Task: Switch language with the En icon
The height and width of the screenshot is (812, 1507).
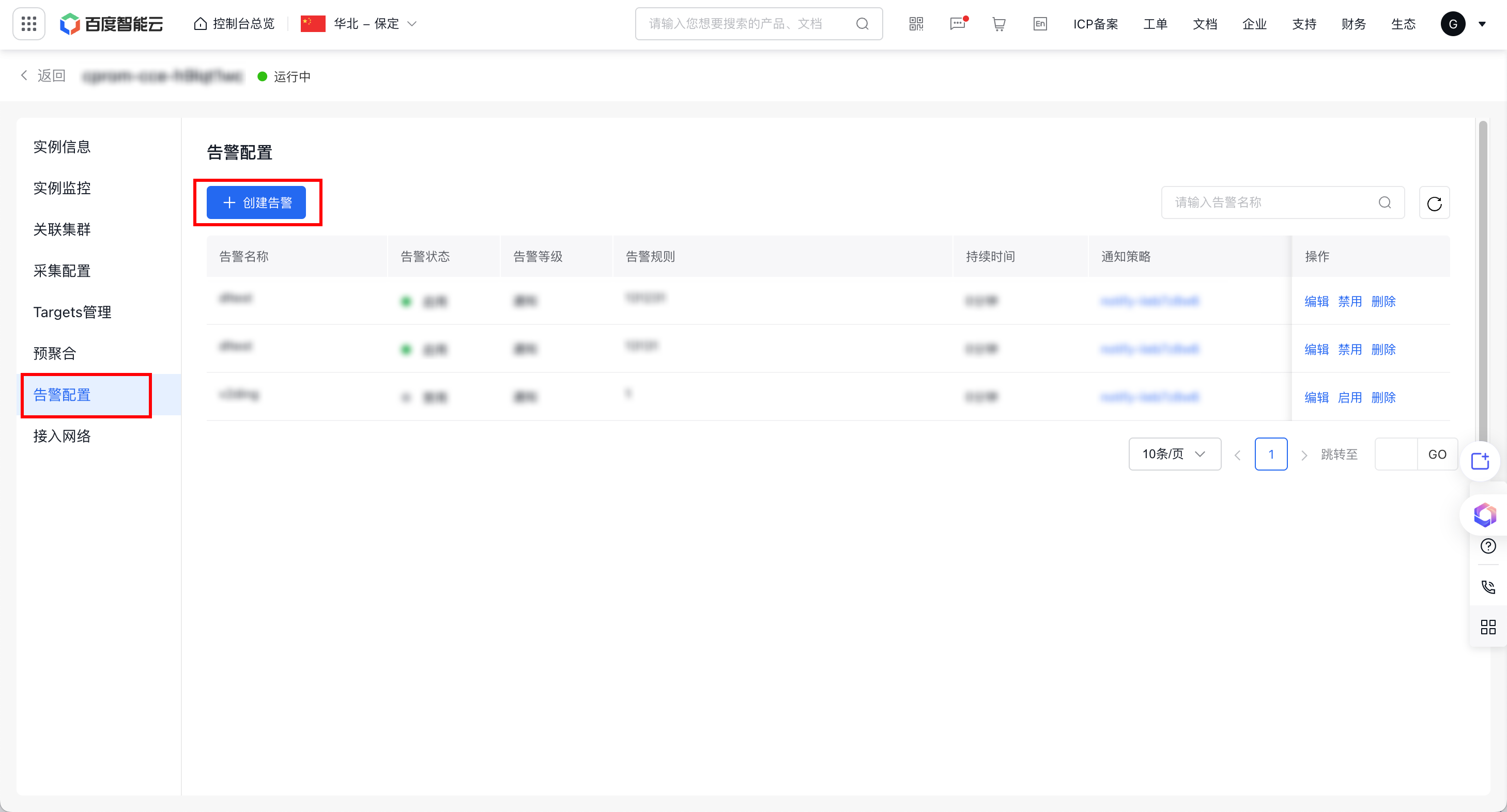Action: pos(1040,24)
